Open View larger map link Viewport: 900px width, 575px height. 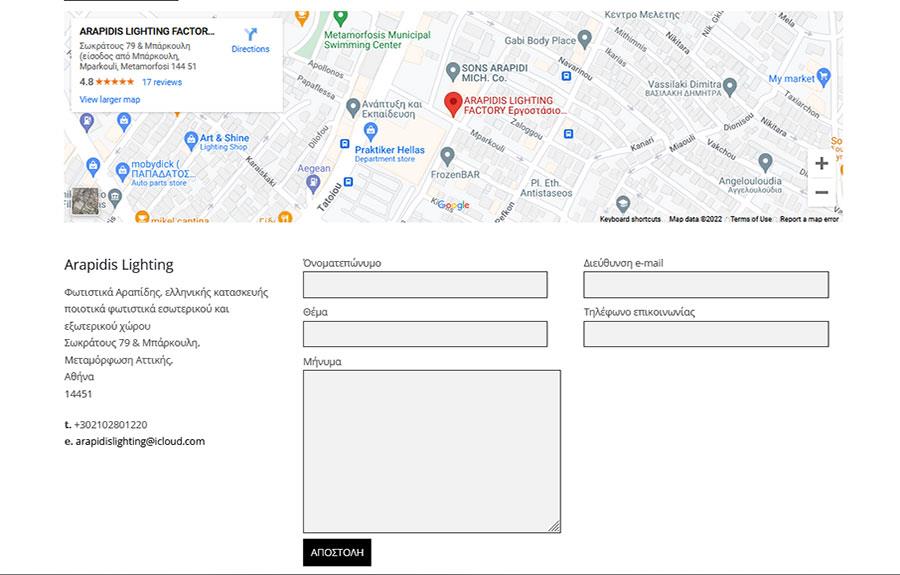tap(110, 99)
